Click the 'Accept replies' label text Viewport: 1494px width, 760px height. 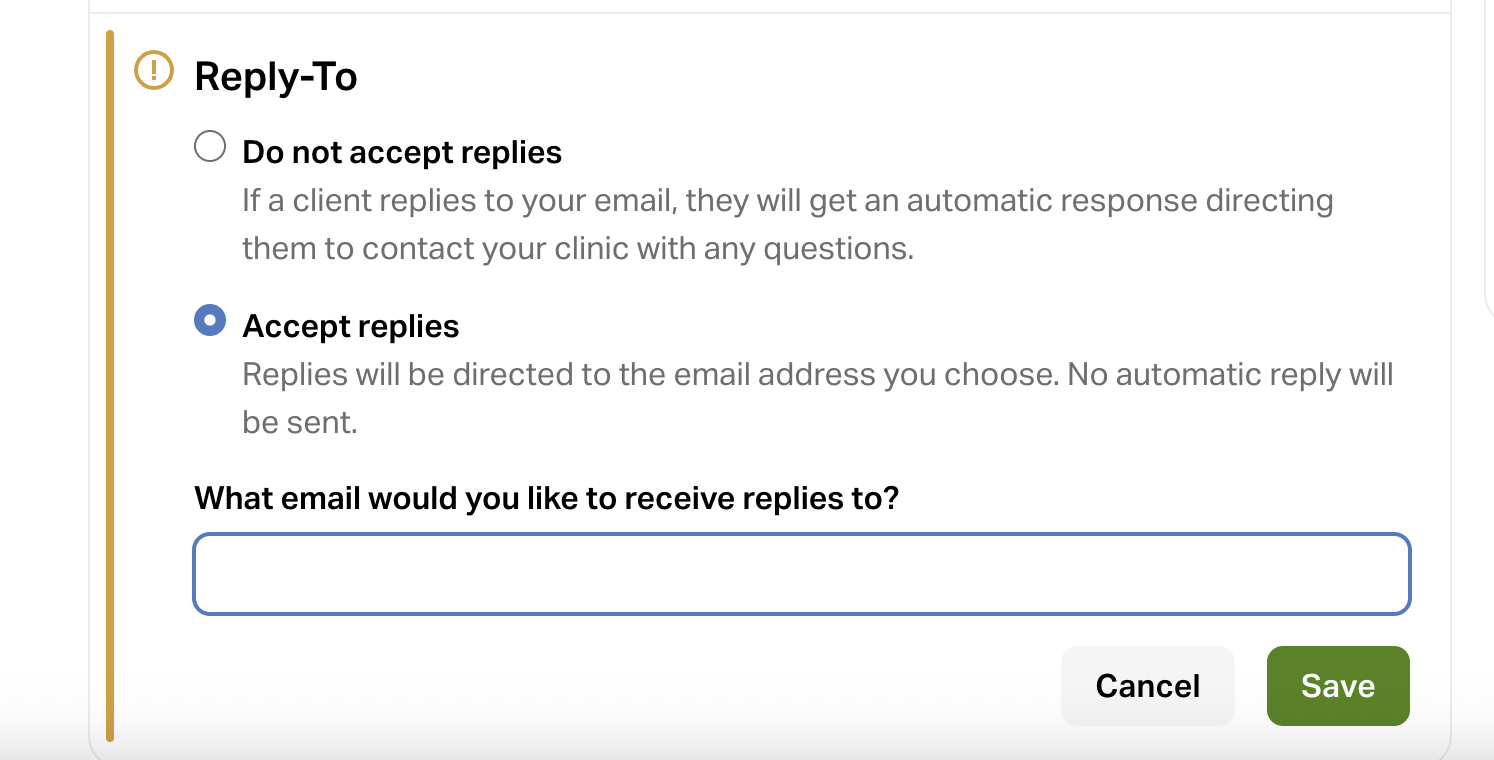(x=351, y=326)
